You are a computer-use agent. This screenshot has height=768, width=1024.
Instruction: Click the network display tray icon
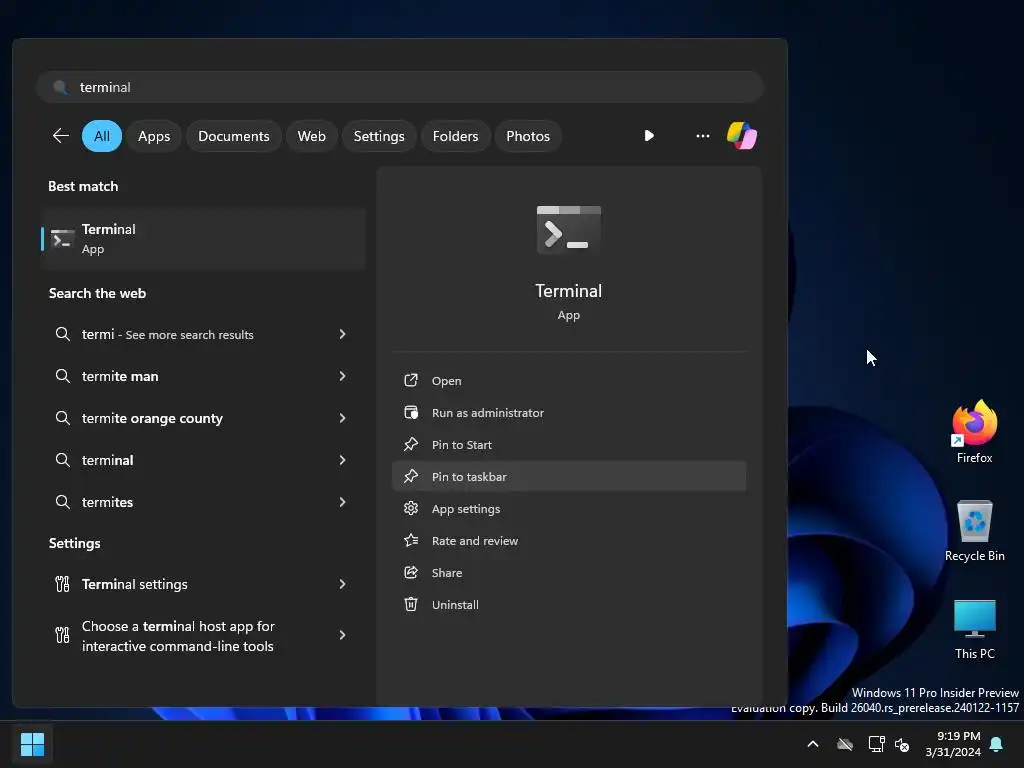click(876, 744)
